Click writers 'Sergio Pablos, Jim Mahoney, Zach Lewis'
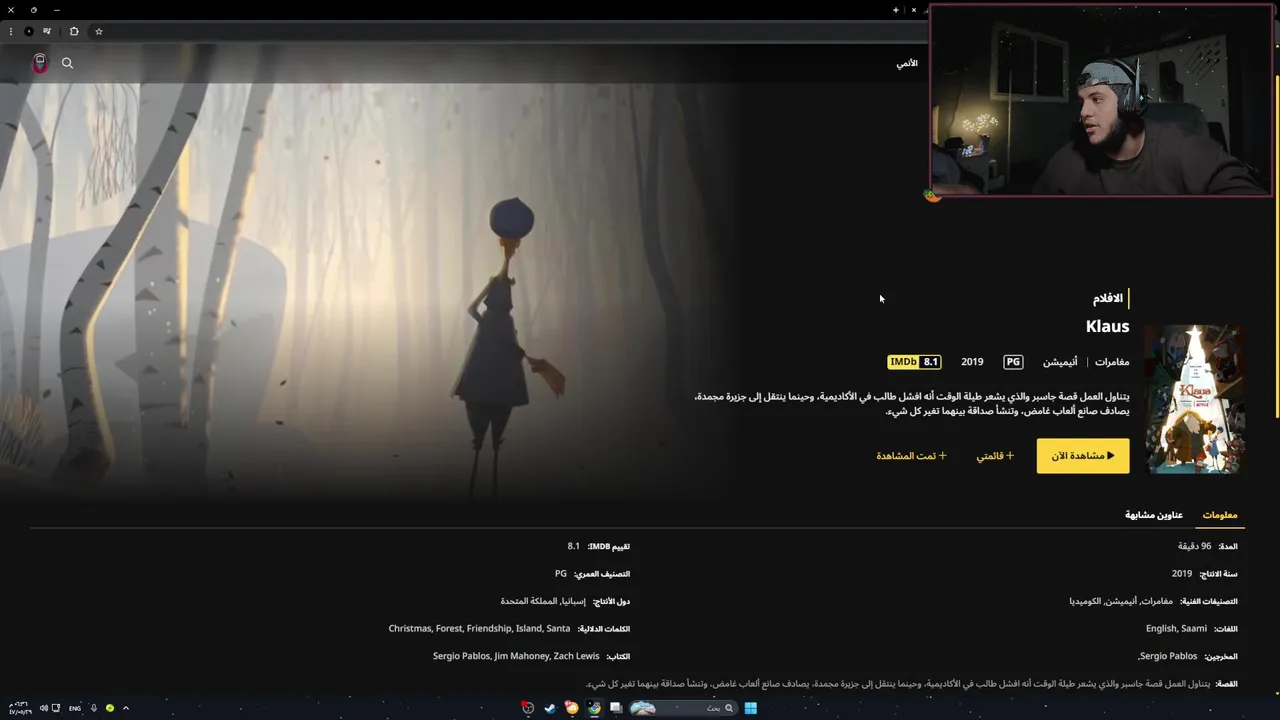This screenshot has width=1280, height=720. click(x=516, y=656)
